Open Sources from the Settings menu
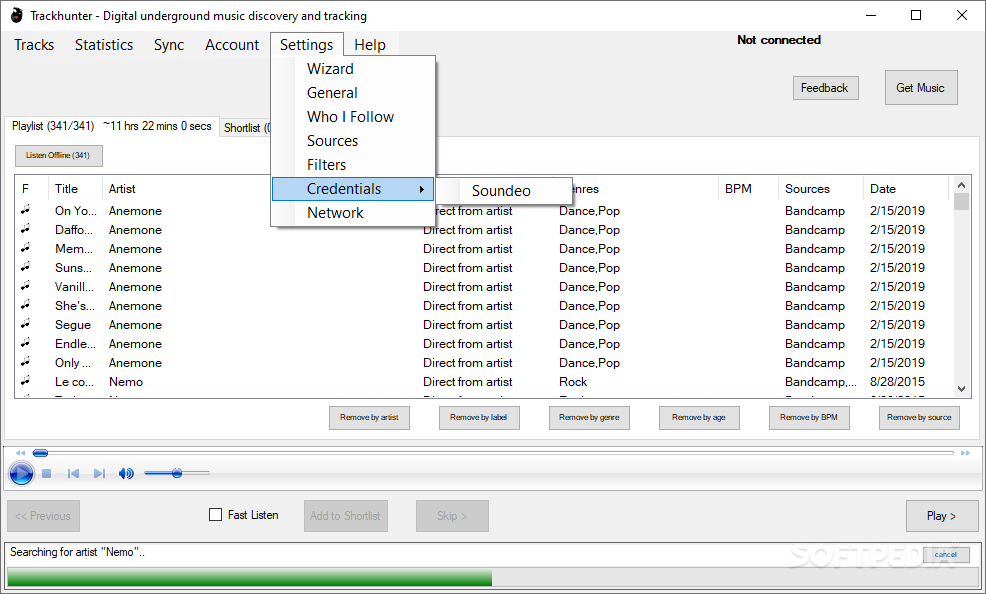This screenshot has width=986, height=594. 353,141
